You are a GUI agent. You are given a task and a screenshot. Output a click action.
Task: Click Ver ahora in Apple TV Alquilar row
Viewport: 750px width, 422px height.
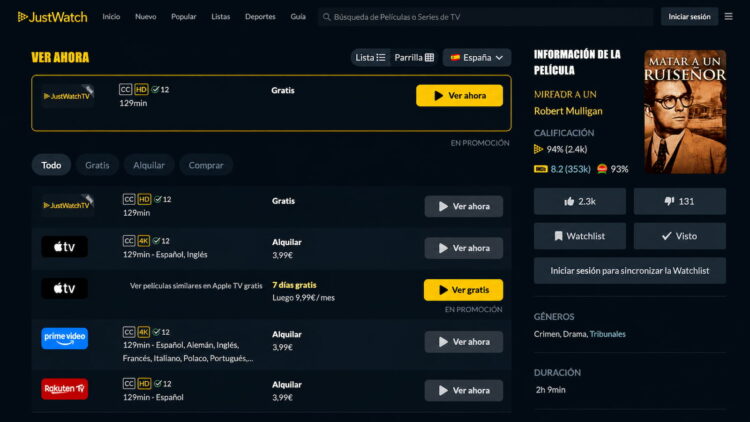point(463,248)
